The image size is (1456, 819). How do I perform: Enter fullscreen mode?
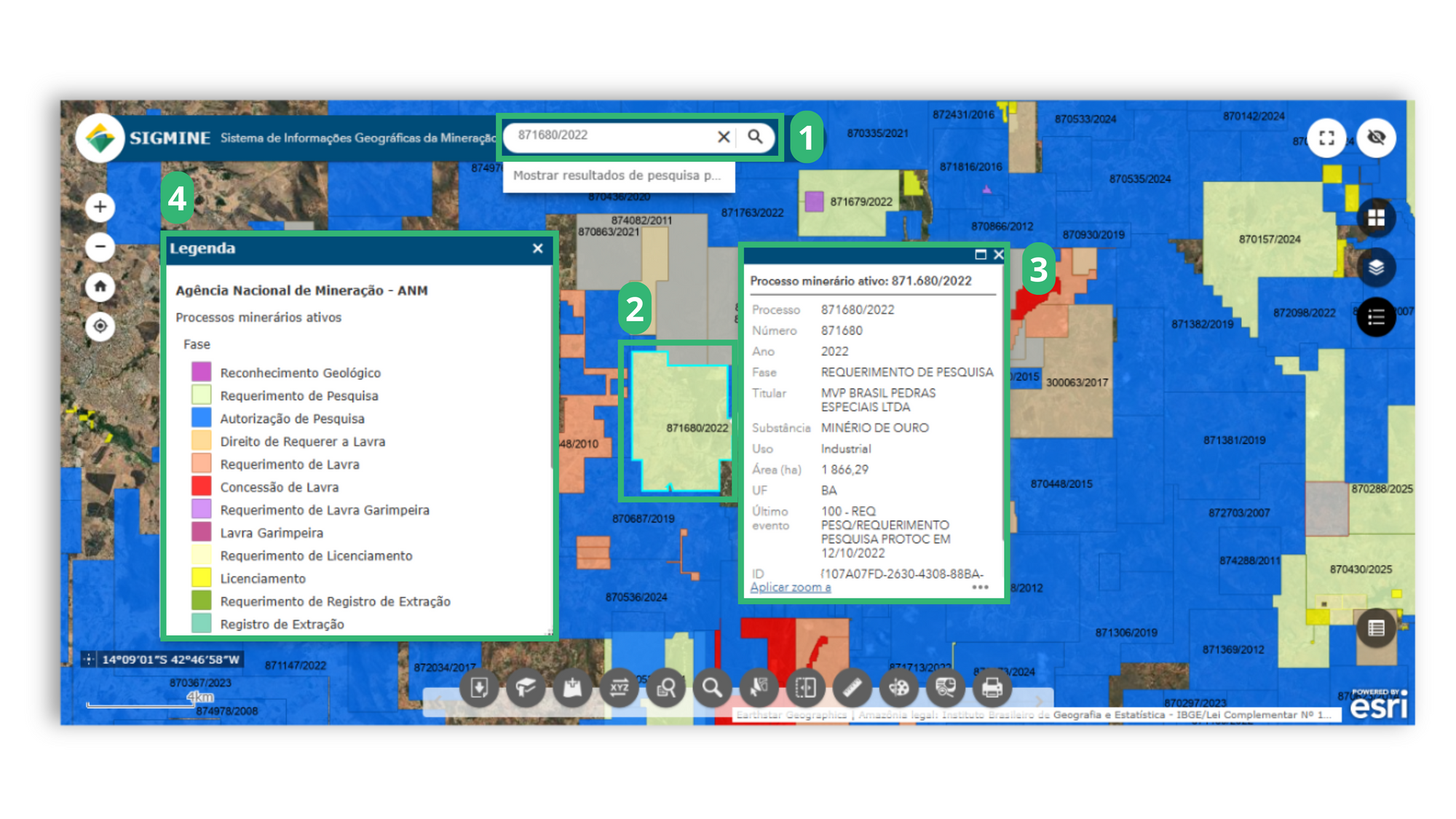pyautogui.click(x=1326, y=138)
